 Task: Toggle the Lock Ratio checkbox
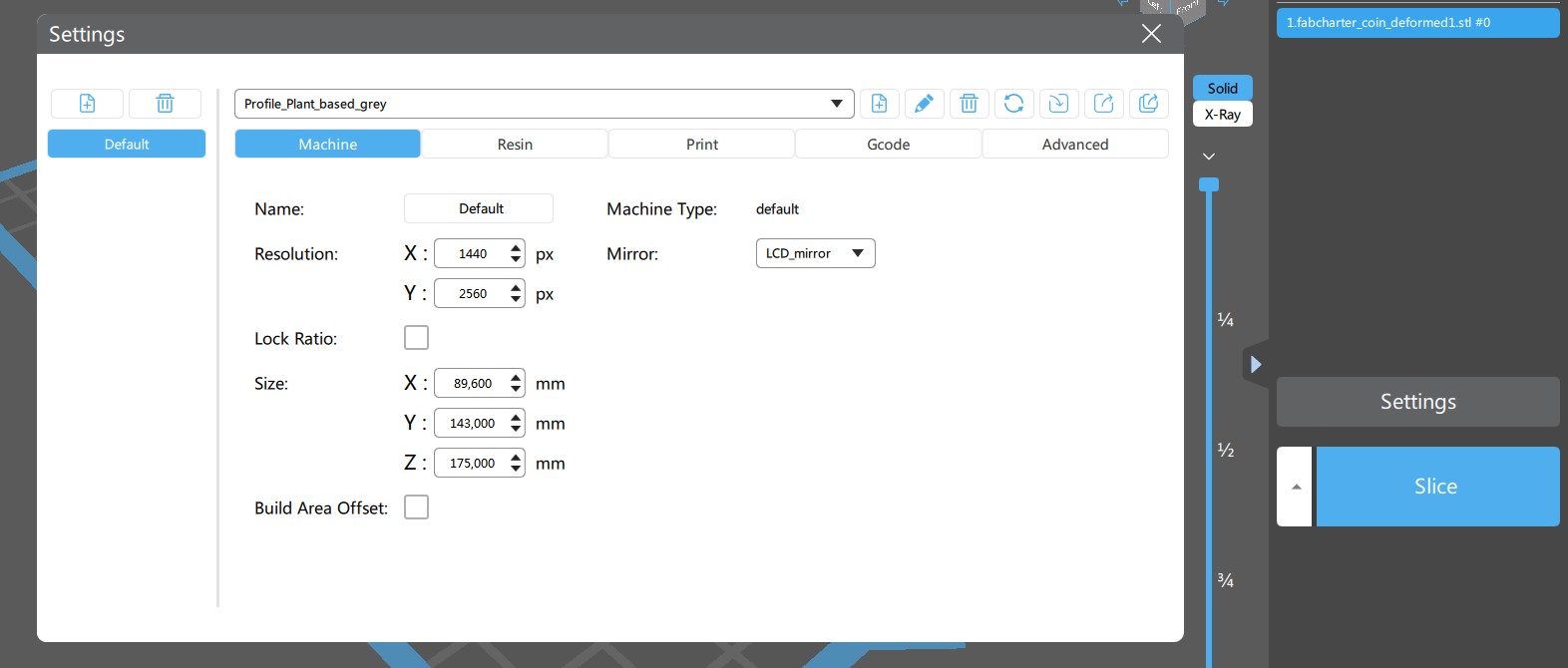(416, 338)
